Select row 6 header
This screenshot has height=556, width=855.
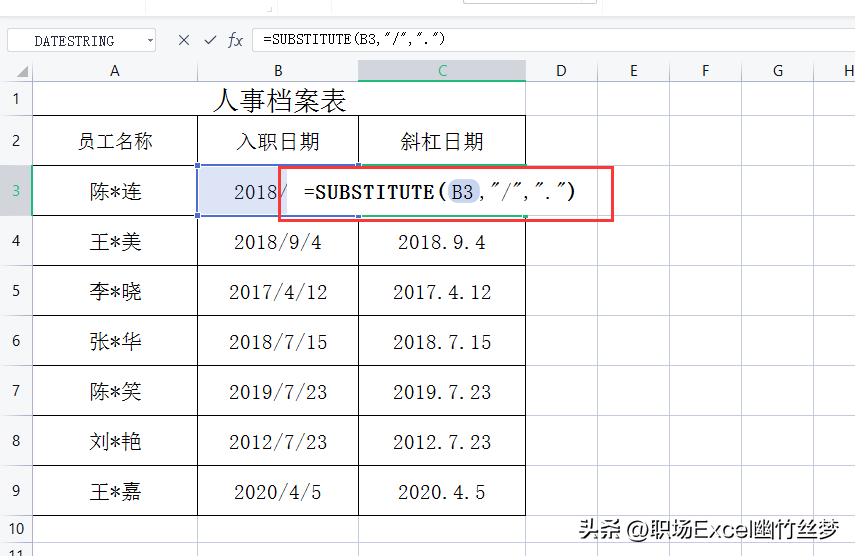tap(16, 341)
